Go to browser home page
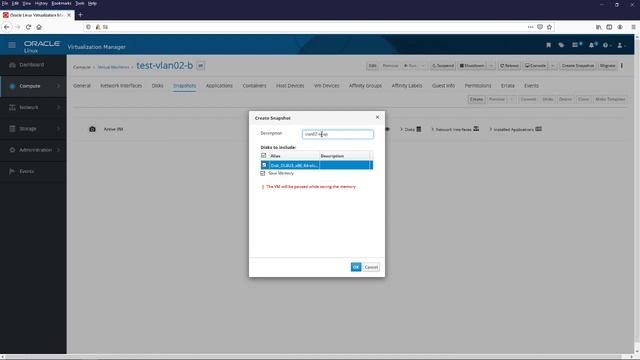This screenshot has height=360, width=640. point(39,27)
